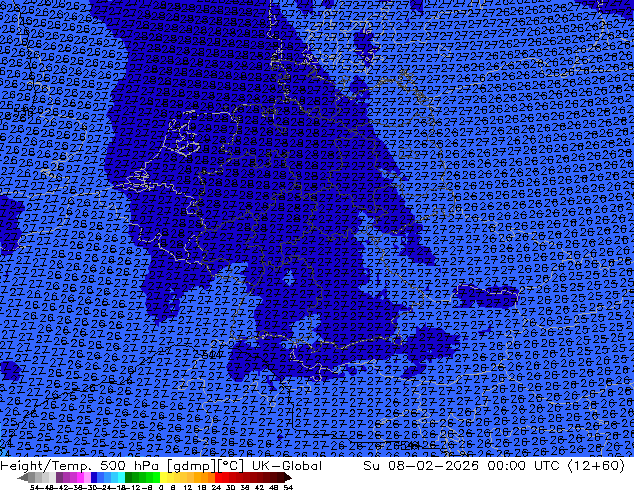
Task: Click the "[gdmp]" unit label
Action: point(192,466)
